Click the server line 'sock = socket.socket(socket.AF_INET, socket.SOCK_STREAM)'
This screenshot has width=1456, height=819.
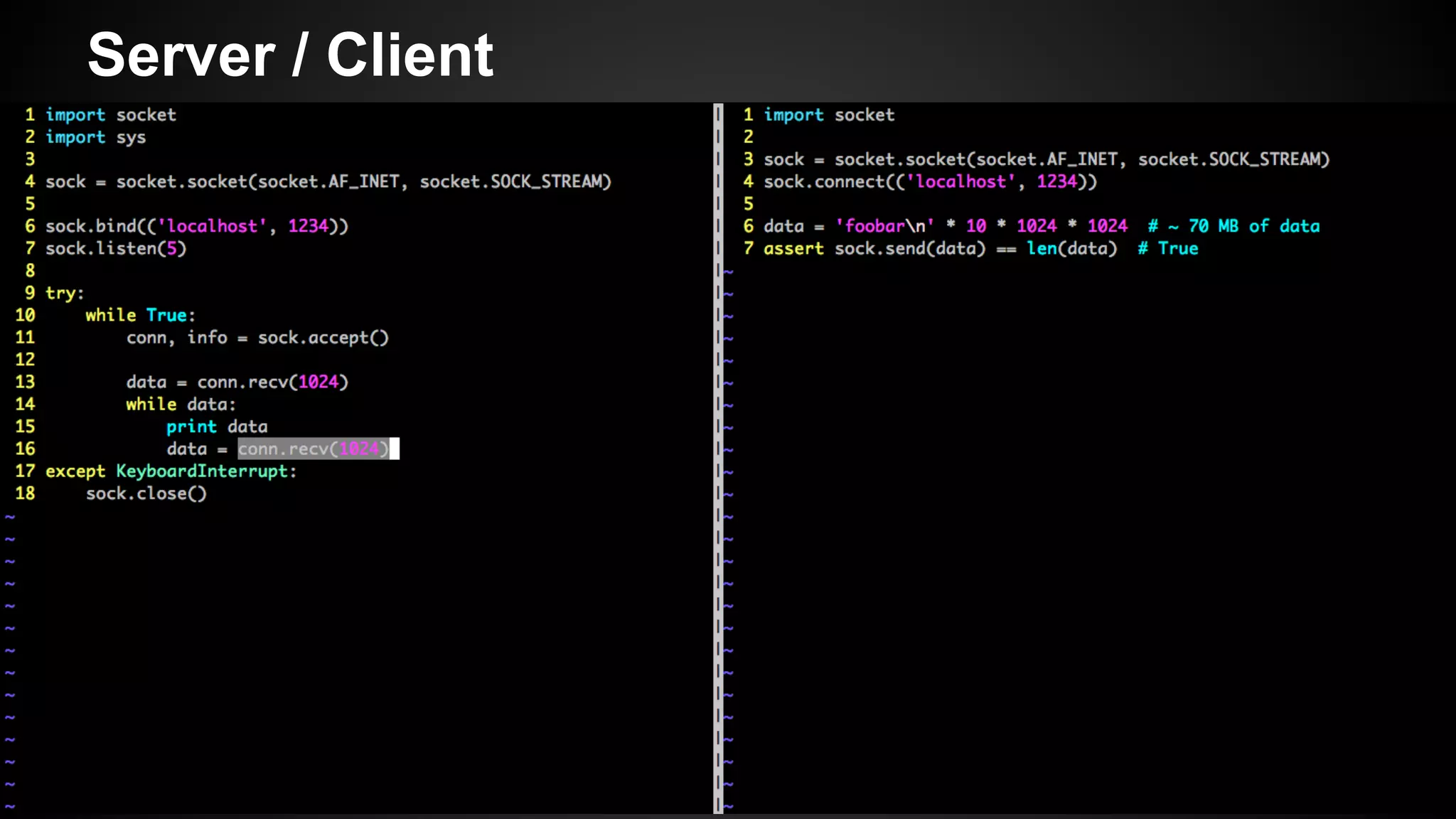[x=328, y=182]
